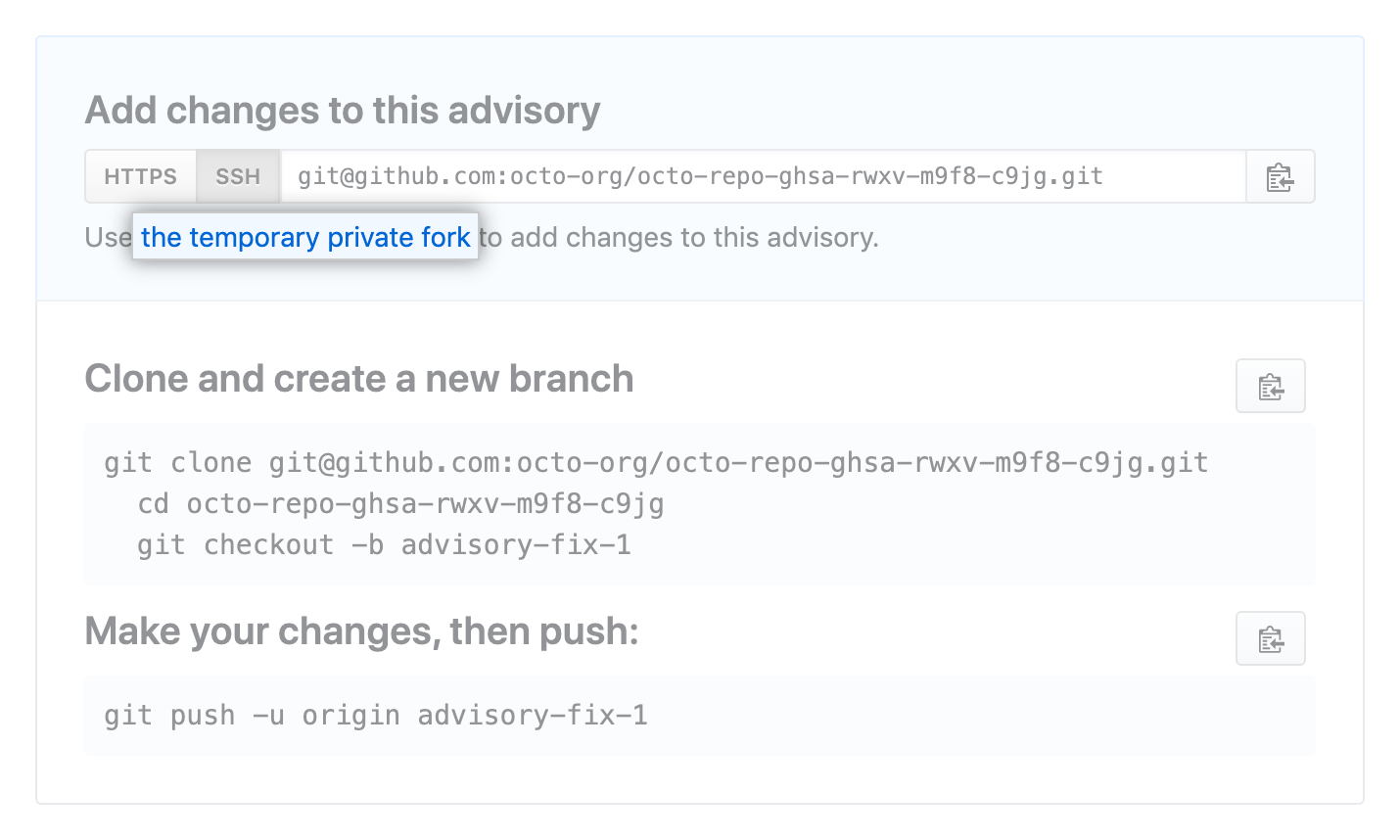This screenshot has height=840, width=1400.
Task: Copy the git push command
Action: coord(1270,639)
